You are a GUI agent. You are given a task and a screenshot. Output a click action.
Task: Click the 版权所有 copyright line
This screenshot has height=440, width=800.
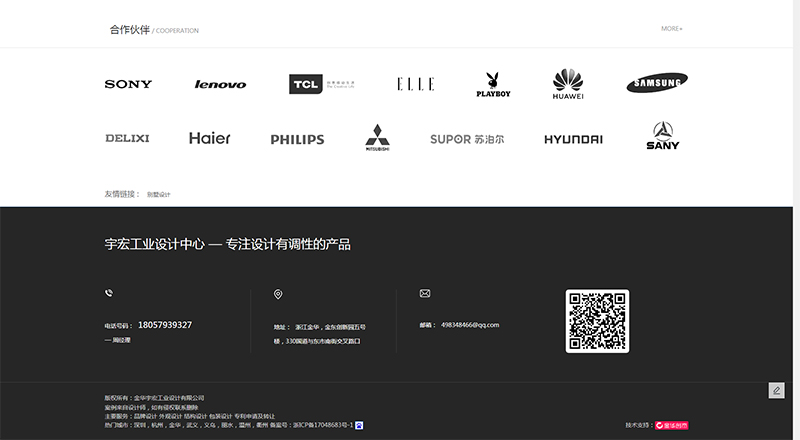155,398
